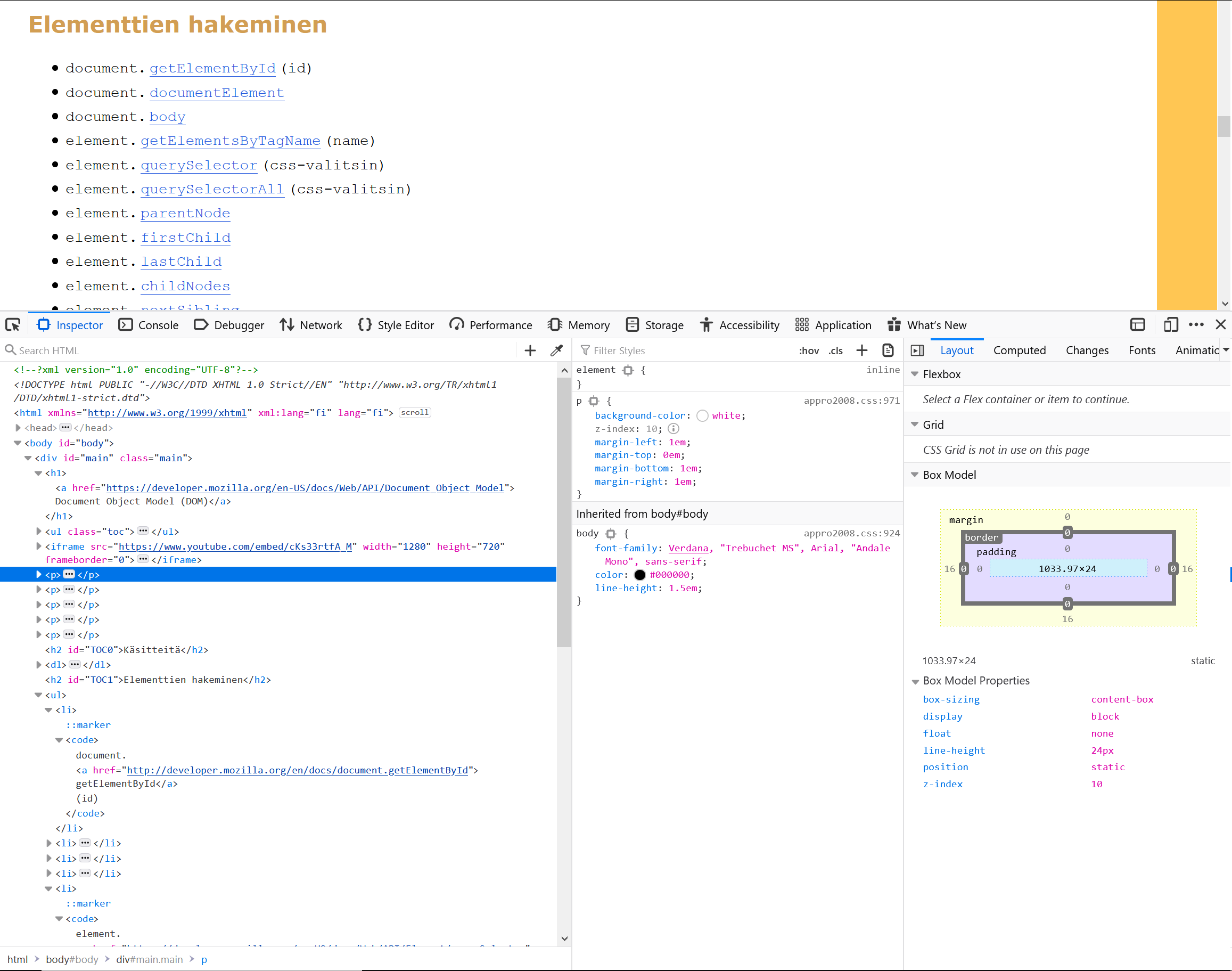Add a new CSS rule

click(x=862, y=350)
